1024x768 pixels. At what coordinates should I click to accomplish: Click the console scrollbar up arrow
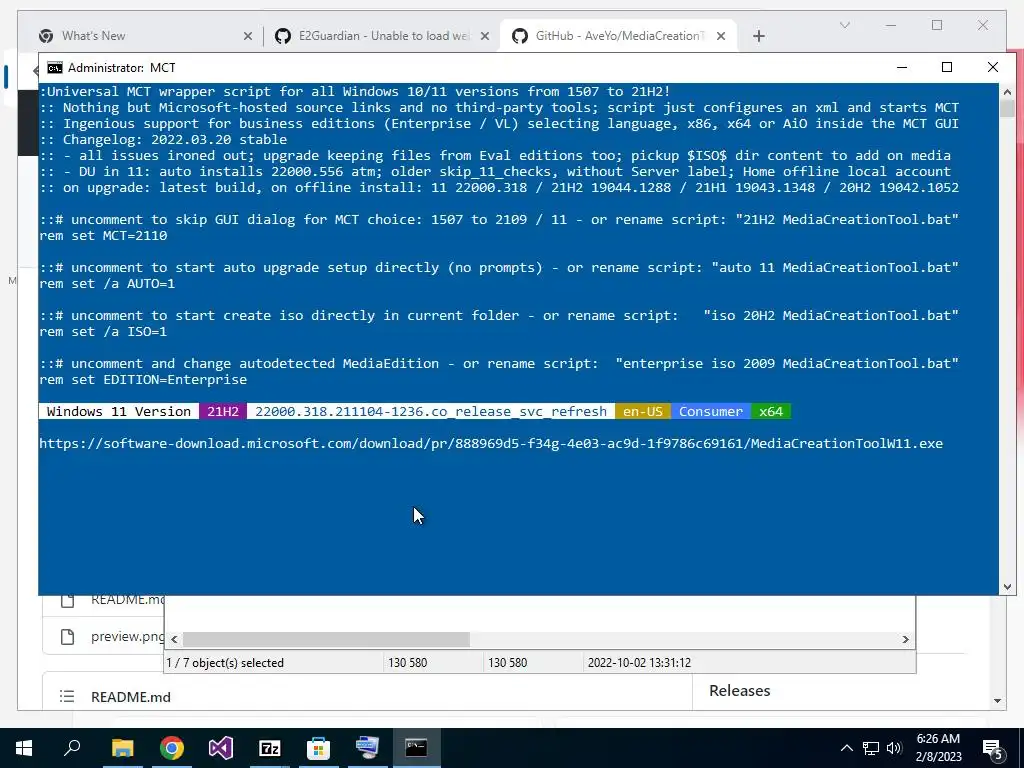point(1007,91)
